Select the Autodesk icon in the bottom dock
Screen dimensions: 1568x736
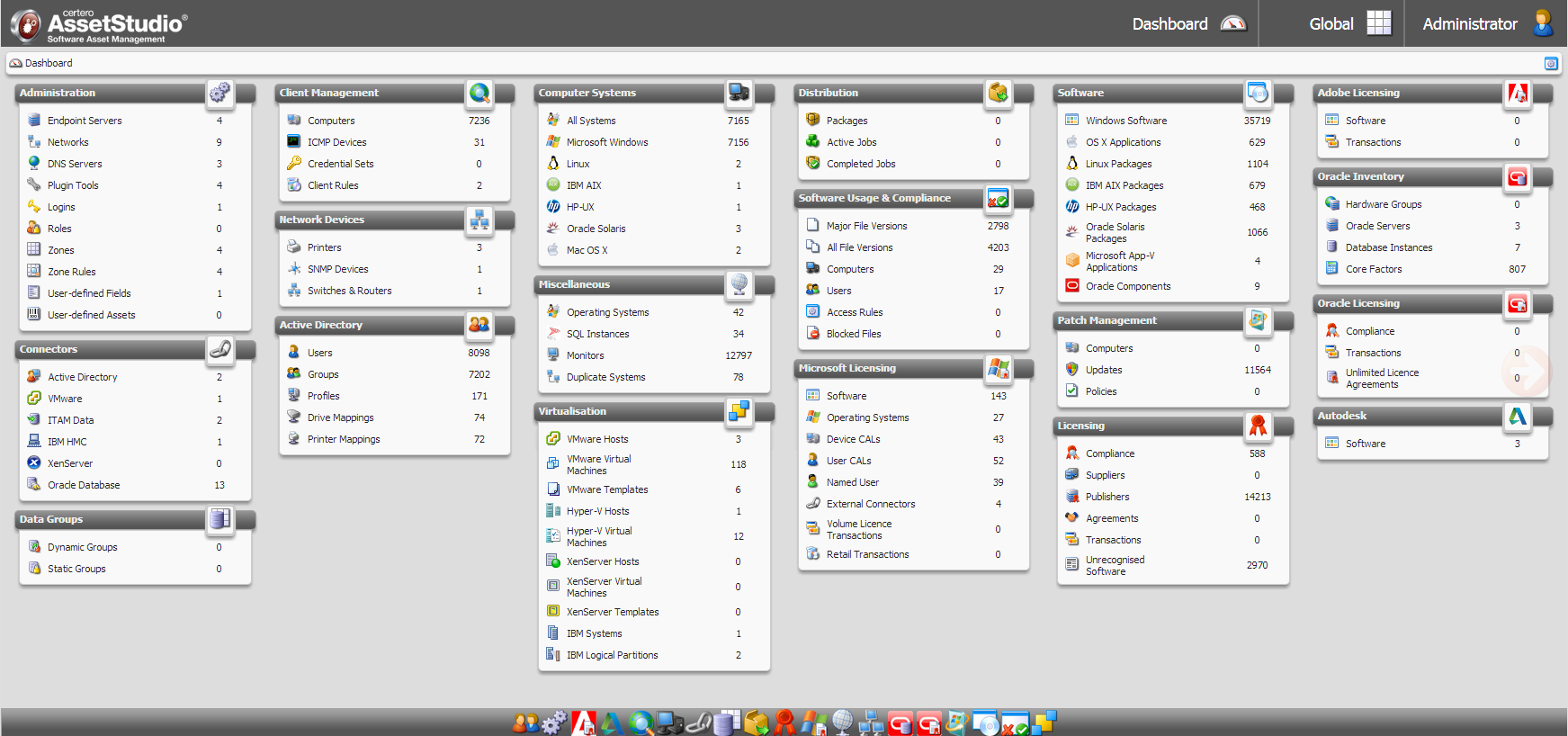(612, 723)
